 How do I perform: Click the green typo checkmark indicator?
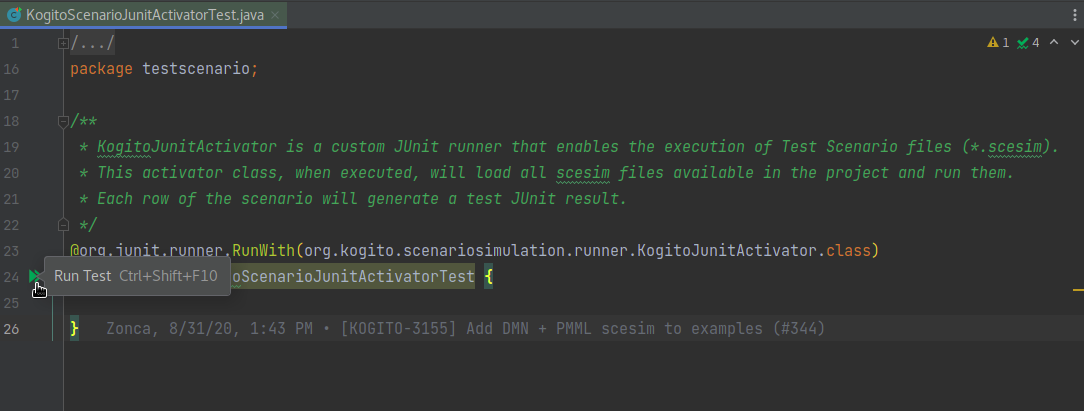(1022, 43)
